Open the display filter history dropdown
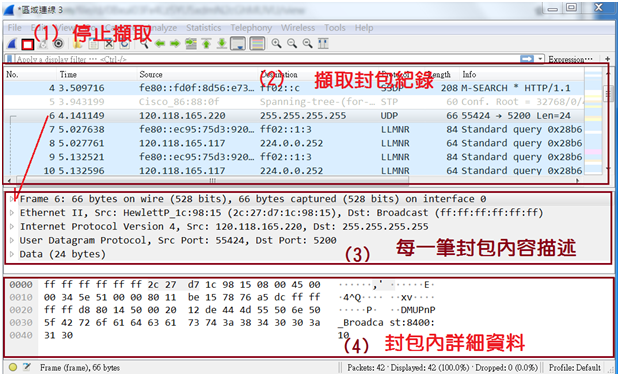 pyautogui.click(x=541, y=59)
